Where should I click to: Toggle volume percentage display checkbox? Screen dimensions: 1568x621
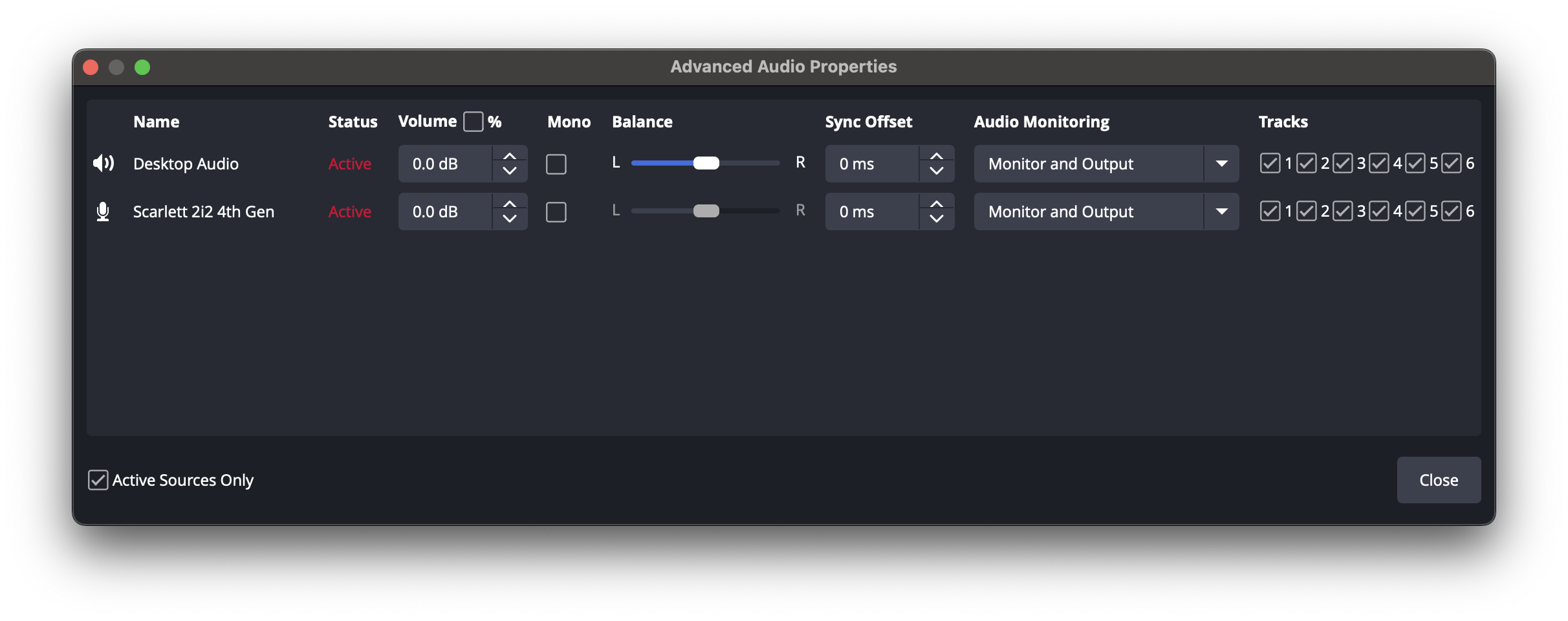(473, 122)
